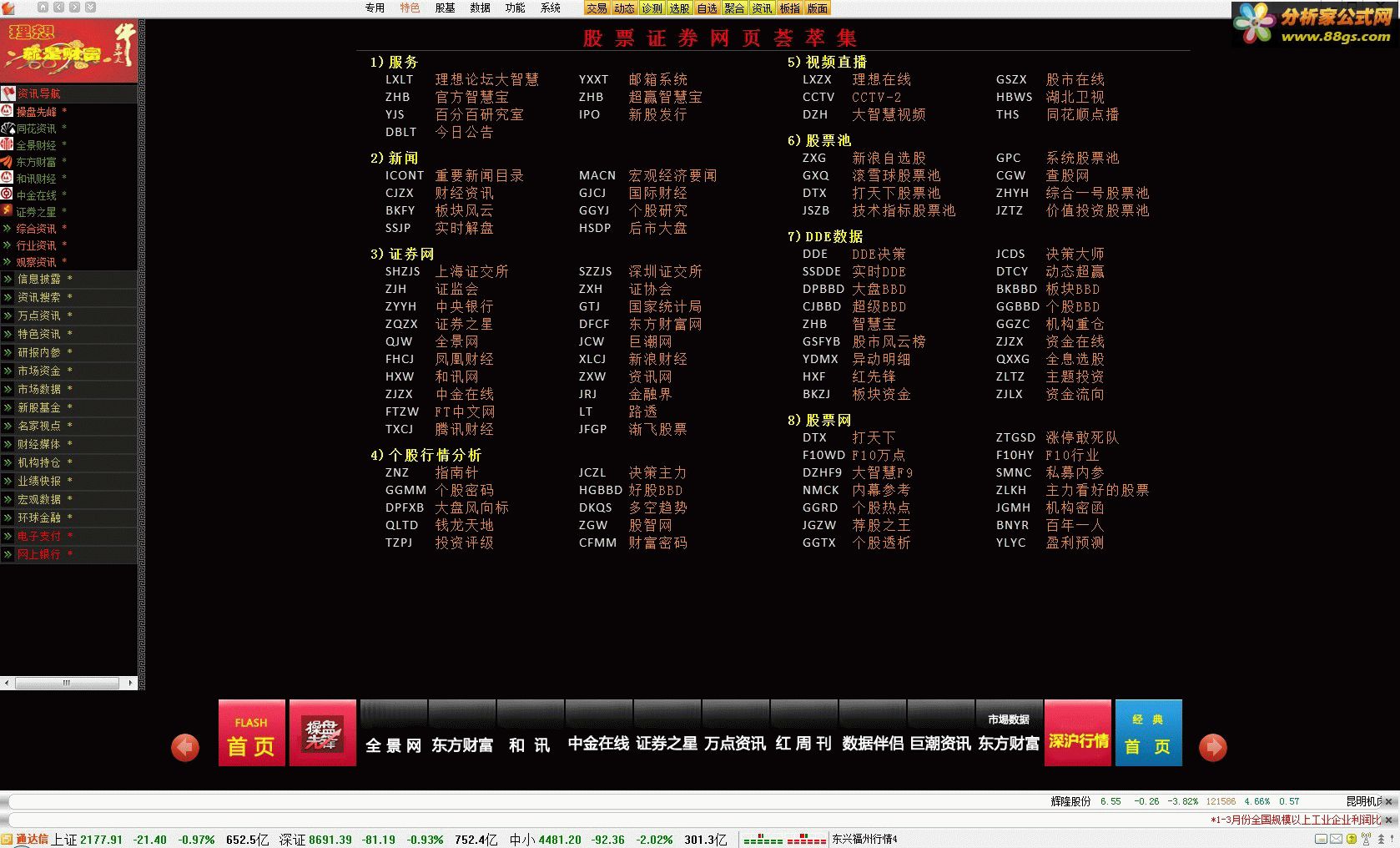Switch to the 诊测 tab

pyautogui.click(x=652, y=8)
